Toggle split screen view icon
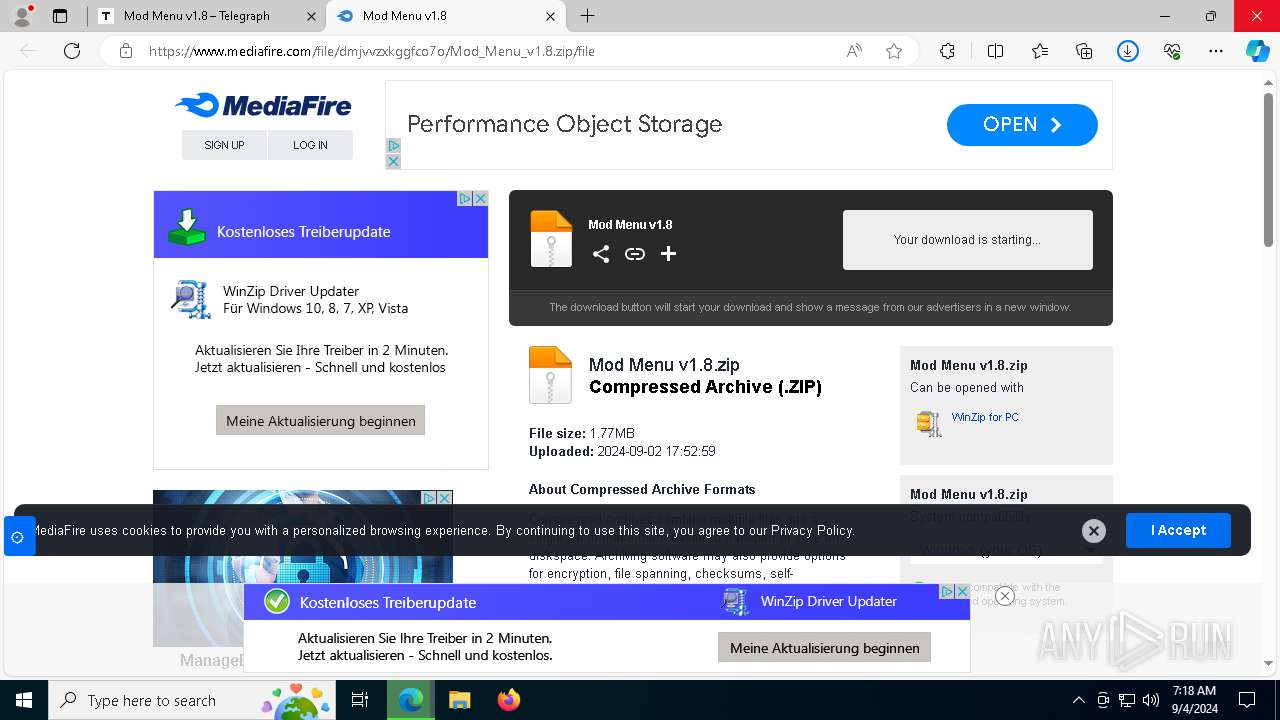Viewport: 1280px width, 720px height. (x=995, y=51)
